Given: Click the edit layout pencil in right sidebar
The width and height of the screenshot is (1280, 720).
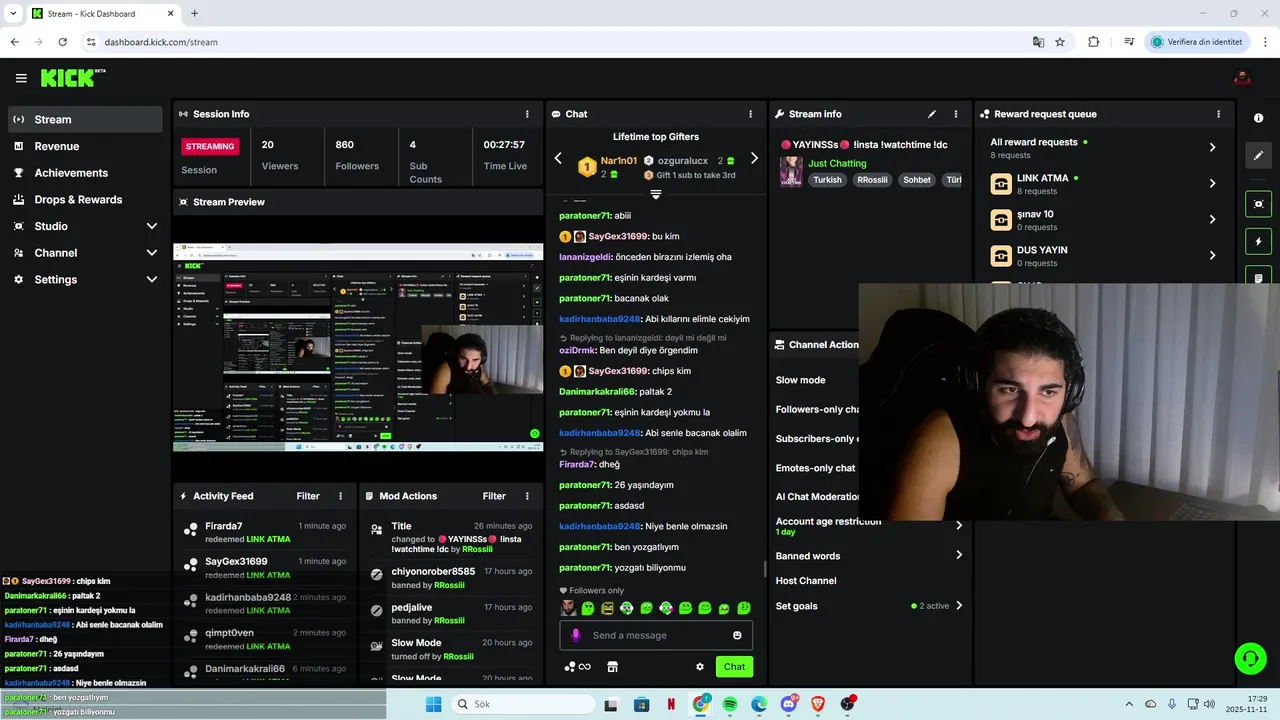Looking at the screenshot, I should pyautogui.click(x=1258, y=155).
